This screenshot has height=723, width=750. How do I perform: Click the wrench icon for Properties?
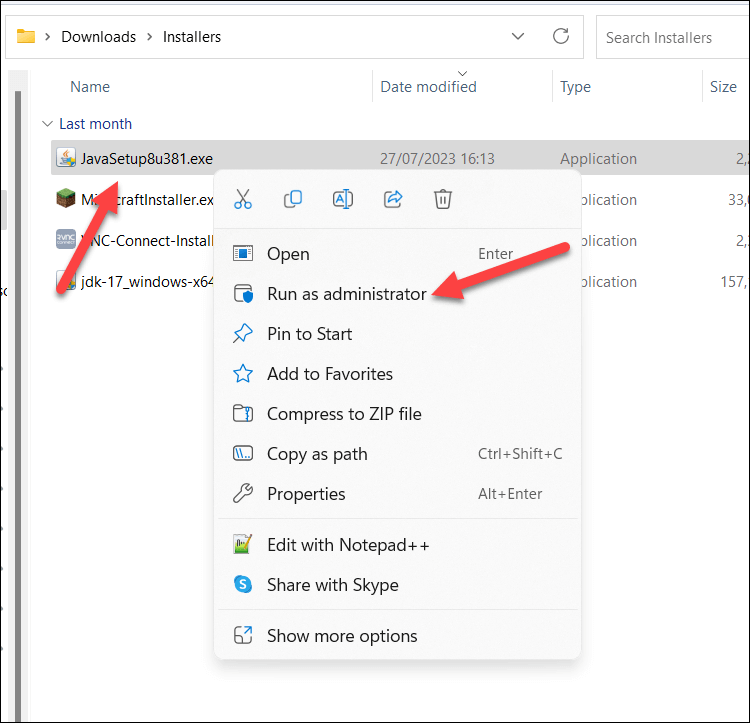point(243,493)
